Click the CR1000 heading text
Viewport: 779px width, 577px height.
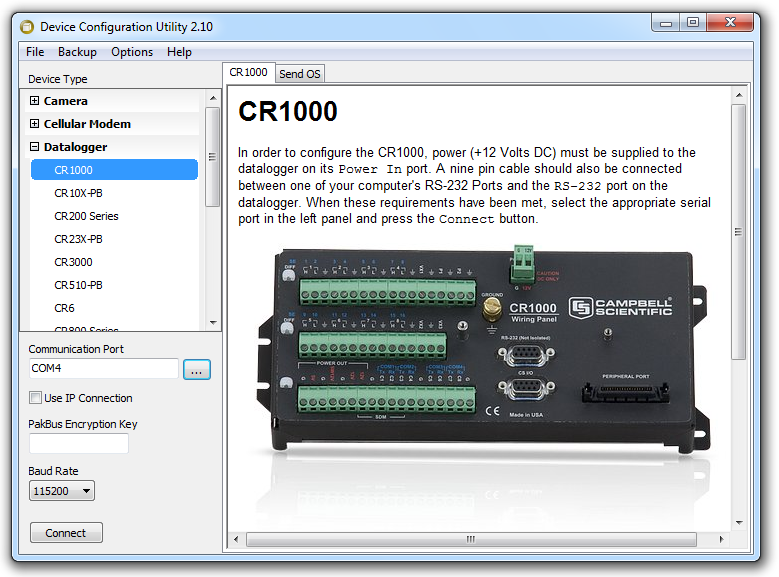(288, 111)
